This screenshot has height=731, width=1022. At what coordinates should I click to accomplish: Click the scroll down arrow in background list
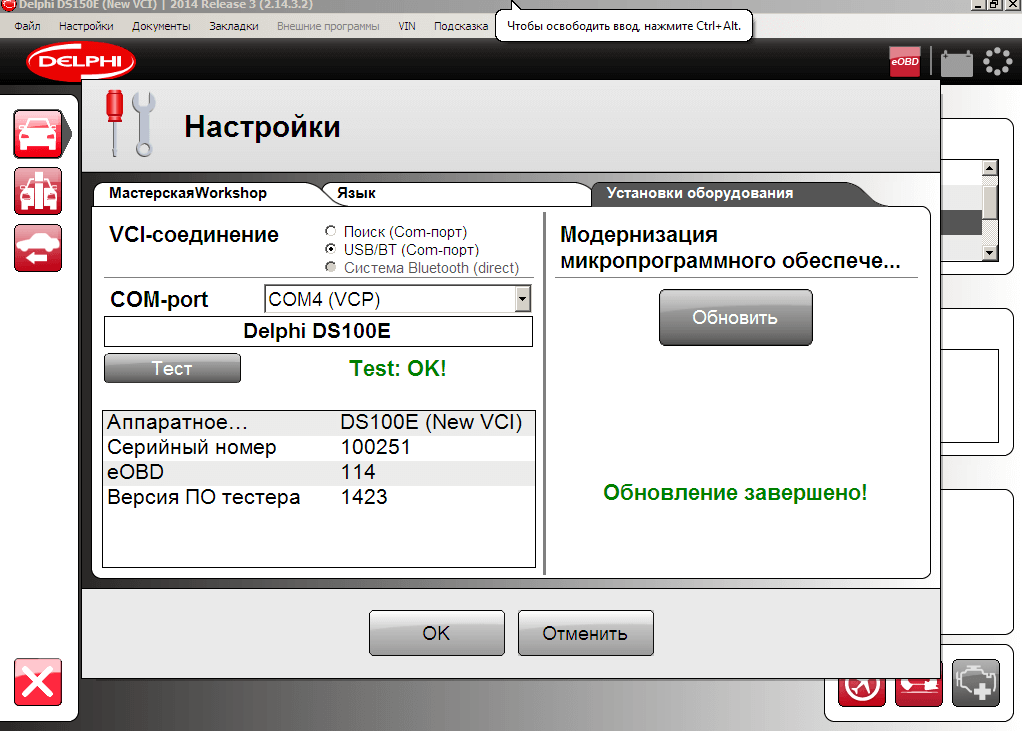pos(989,252)
